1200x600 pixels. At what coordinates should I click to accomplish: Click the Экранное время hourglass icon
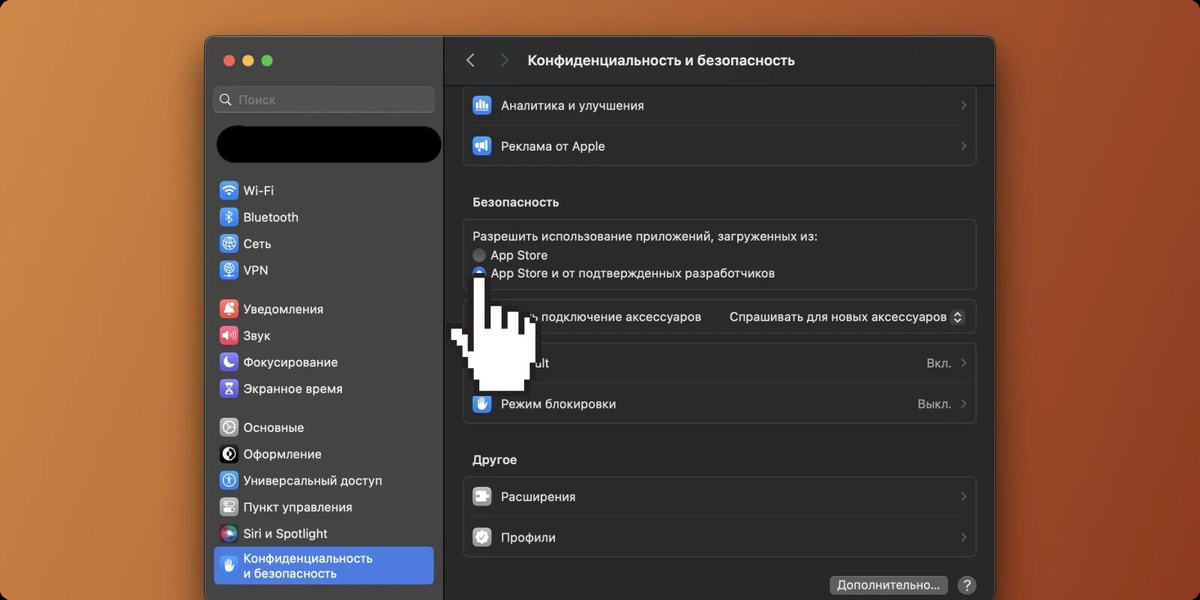click(229, 389)
